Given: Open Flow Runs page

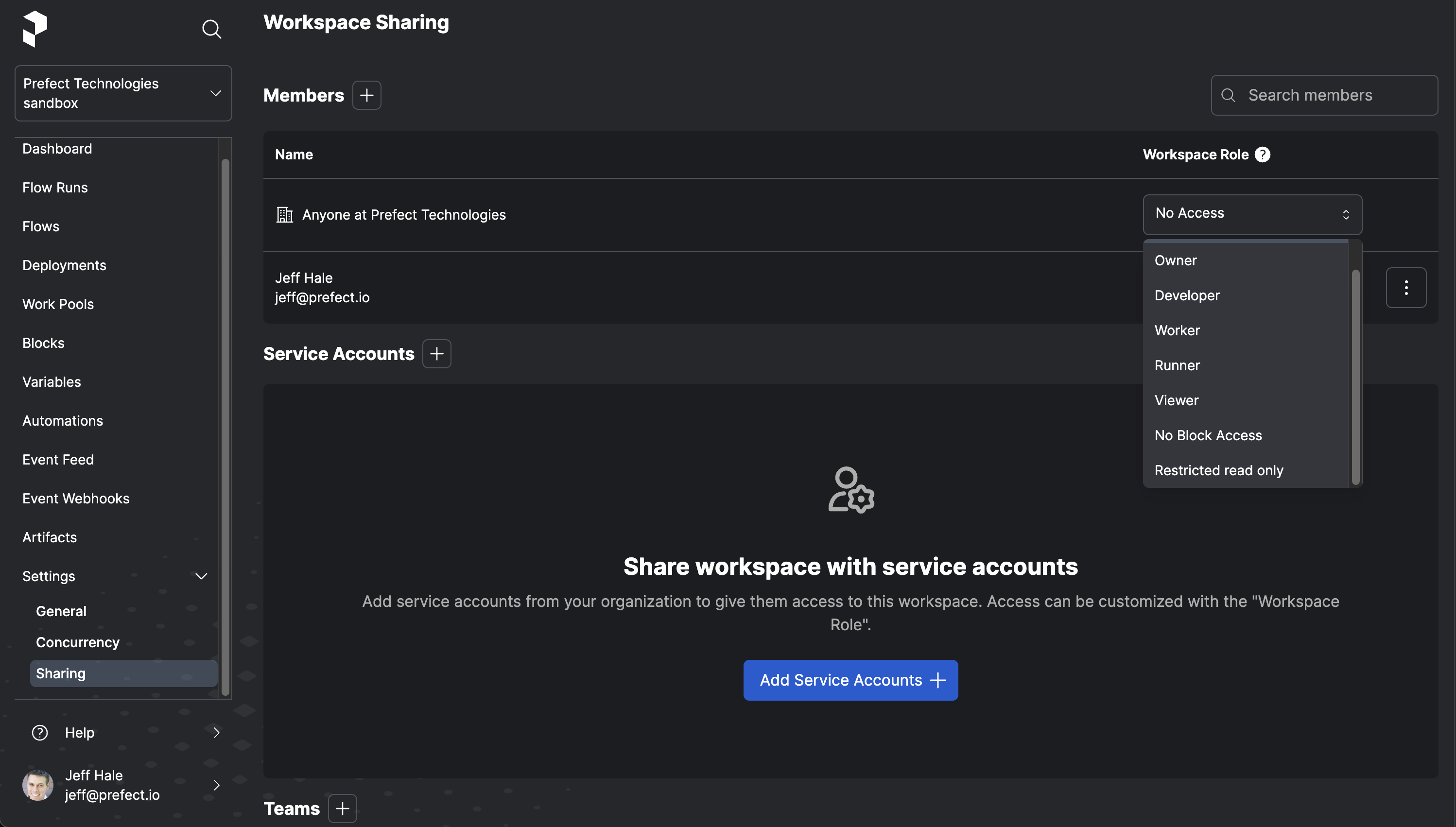Looking at the screenshot, I should [x=55, y=188].
